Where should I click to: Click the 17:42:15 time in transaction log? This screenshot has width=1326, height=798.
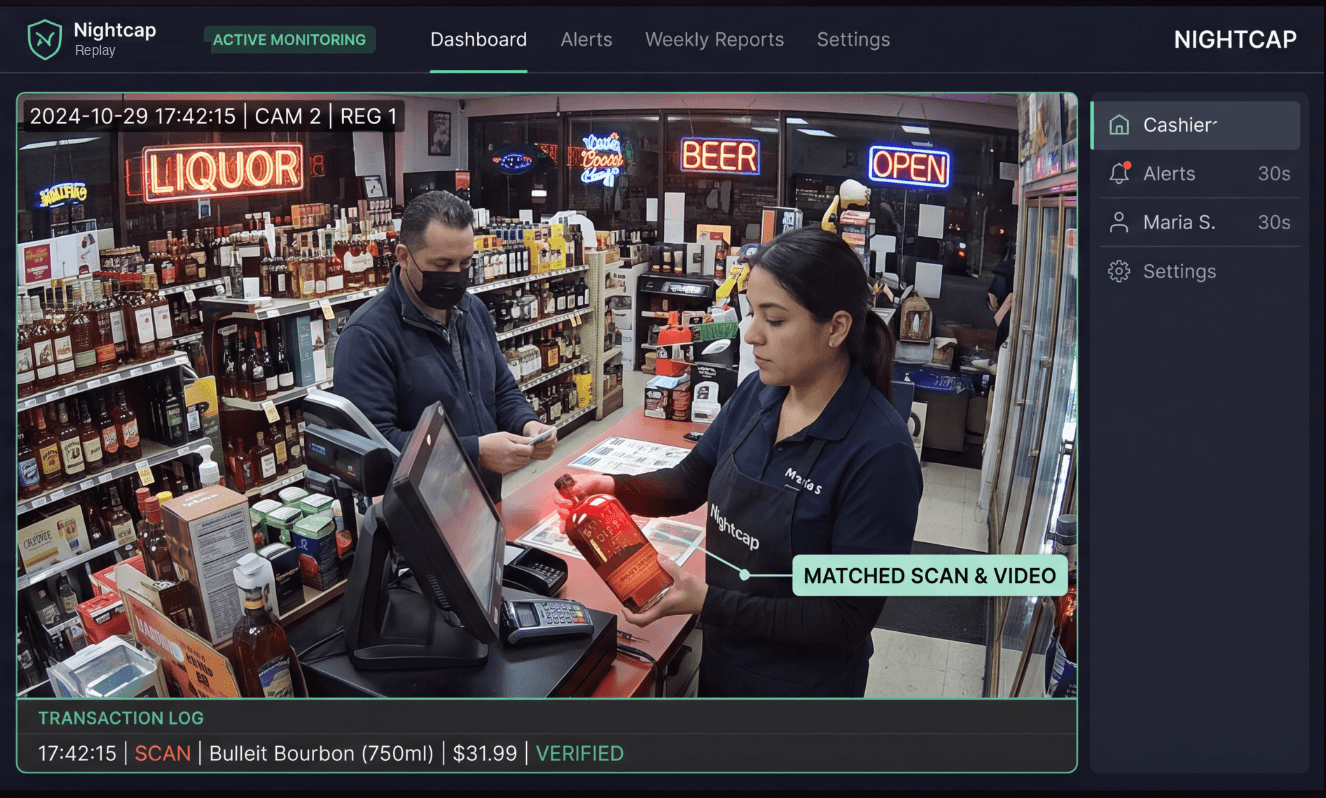[x=77, y=754]
